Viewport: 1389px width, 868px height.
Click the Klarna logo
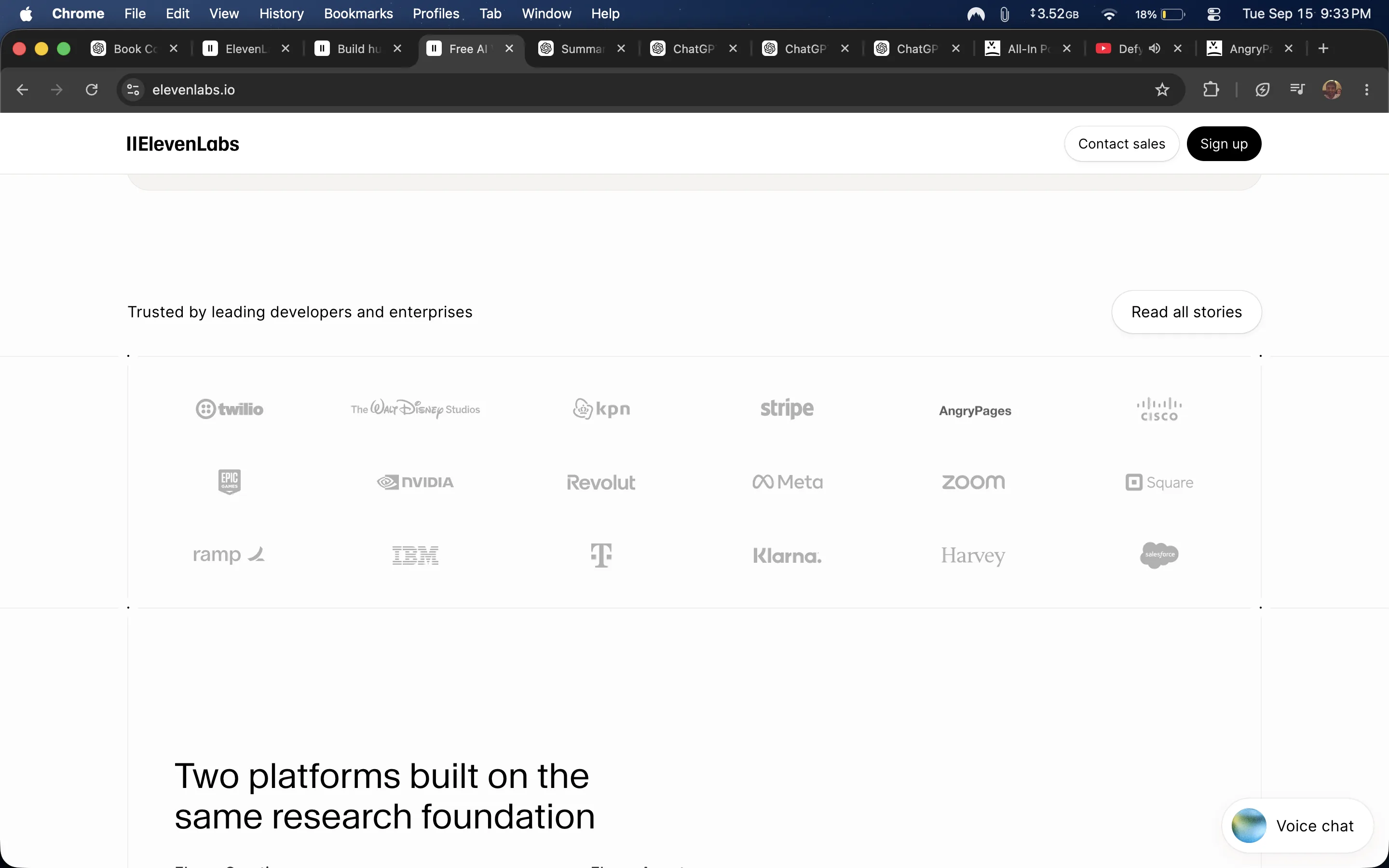[x=788, y=556]
